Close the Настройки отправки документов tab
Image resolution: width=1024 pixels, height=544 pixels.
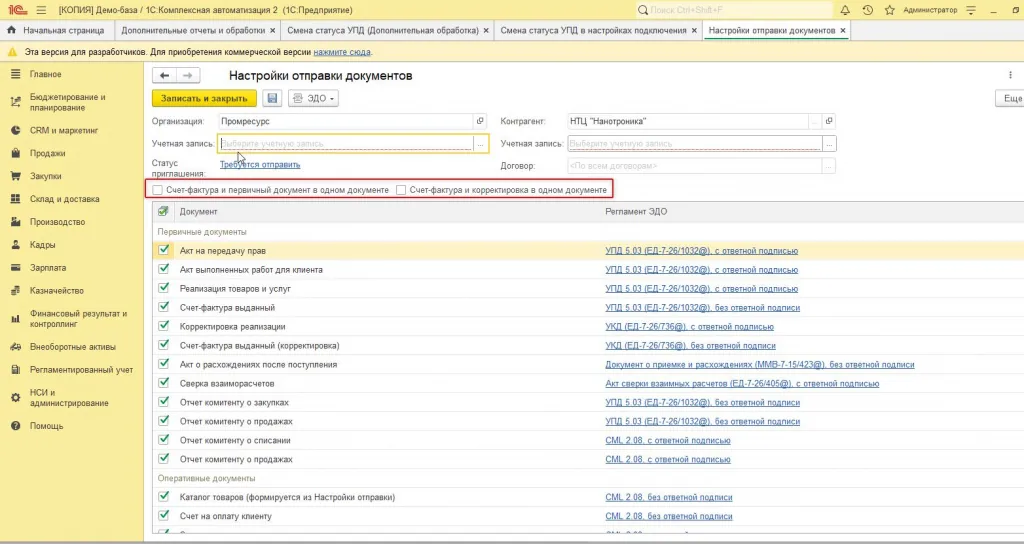click(843, 30)
